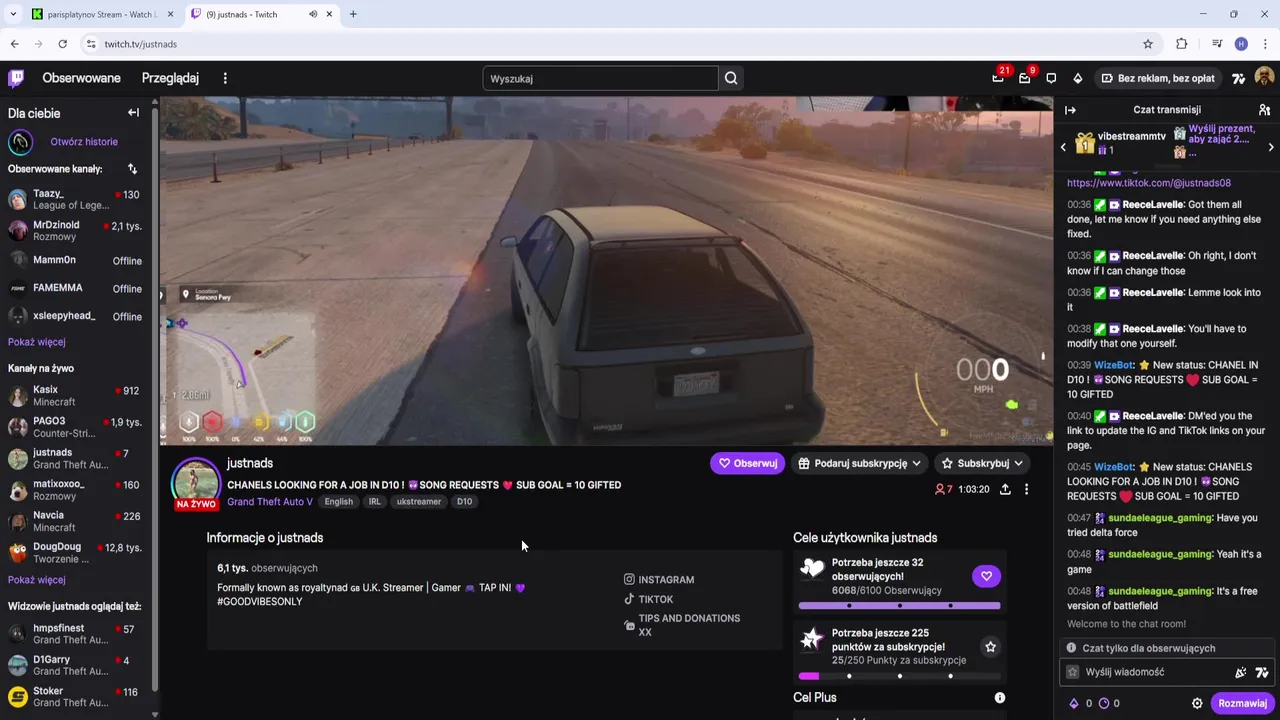Viewport: 1280px width, 720px height.
Task: Click the Rozmawiaj chat button
Action: click(1242, 703)
